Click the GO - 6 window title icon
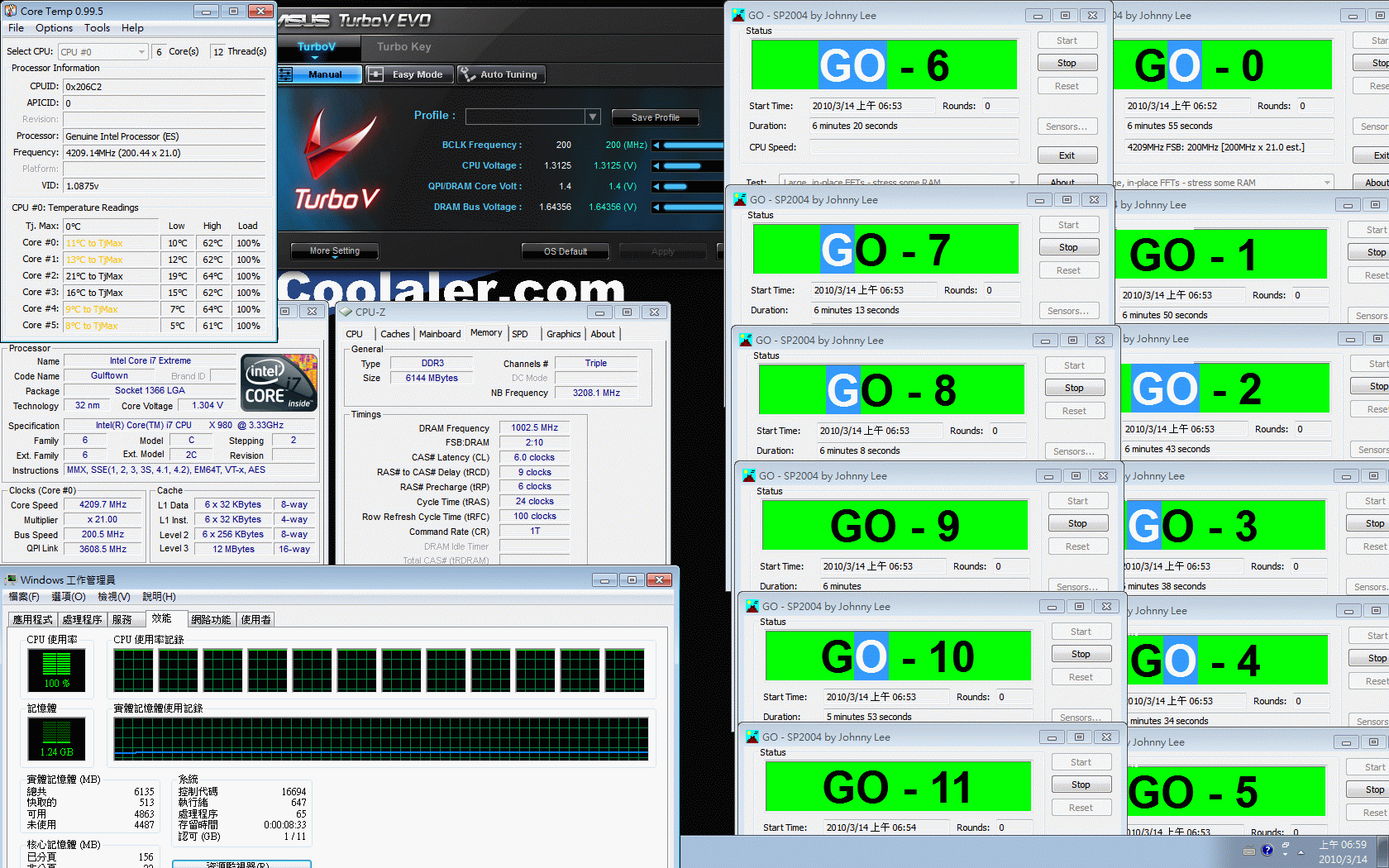This screenshot has width=1389, height=868. point(738,15)
